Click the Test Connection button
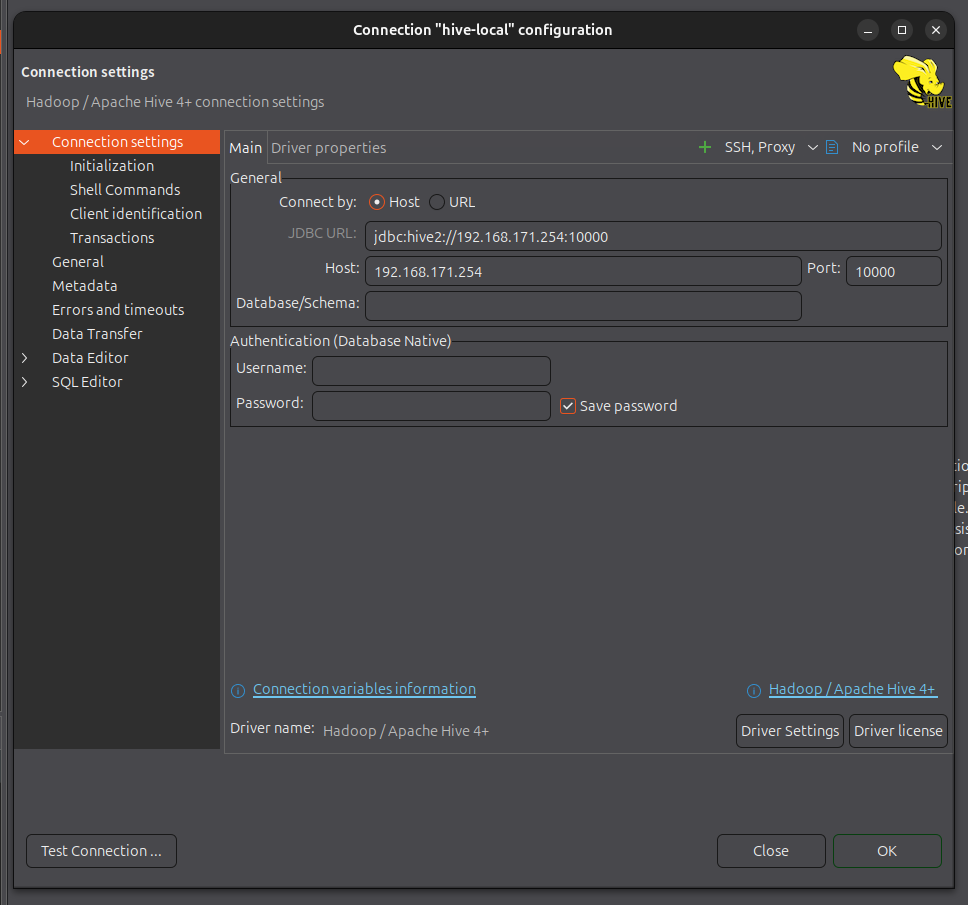Image resolution: width=968 pixels, height=905 pixels. coord(101,851)
